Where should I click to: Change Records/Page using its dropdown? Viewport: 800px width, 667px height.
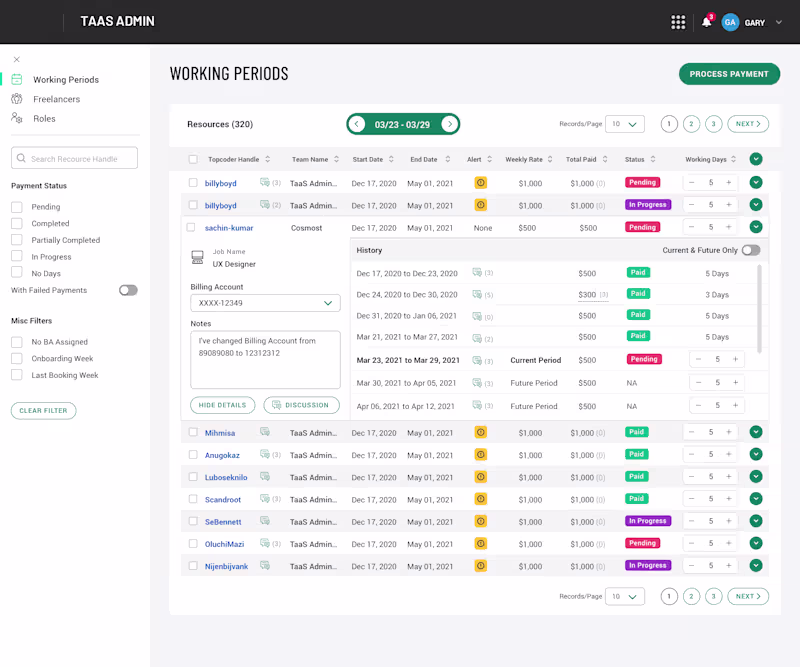pyautogui.click(x=625, y=123)
